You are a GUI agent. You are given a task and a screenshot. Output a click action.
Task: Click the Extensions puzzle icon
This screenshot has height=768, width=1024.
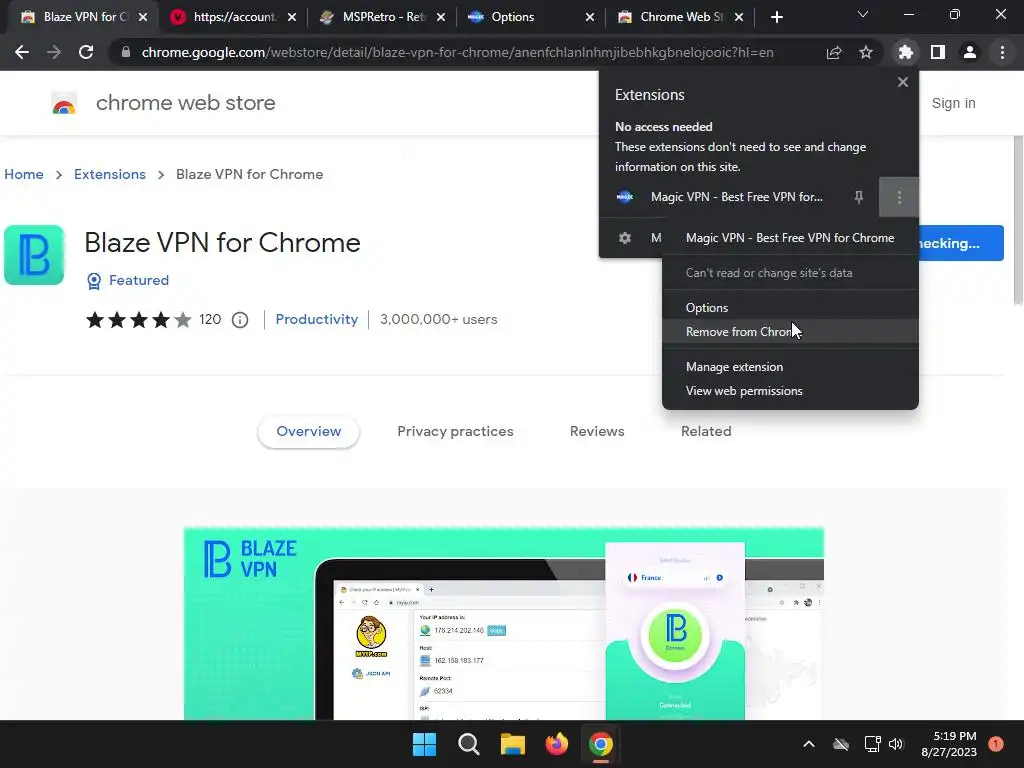tap(906, 52)
